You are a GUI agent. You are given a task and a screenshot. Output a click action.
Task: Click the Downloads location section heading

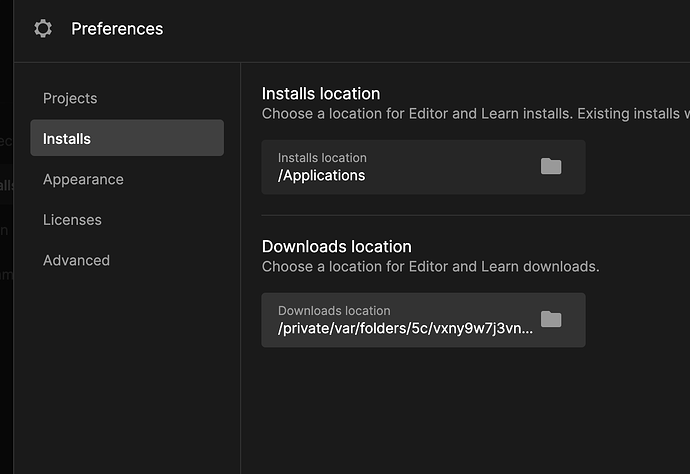[x=336, y=246]
